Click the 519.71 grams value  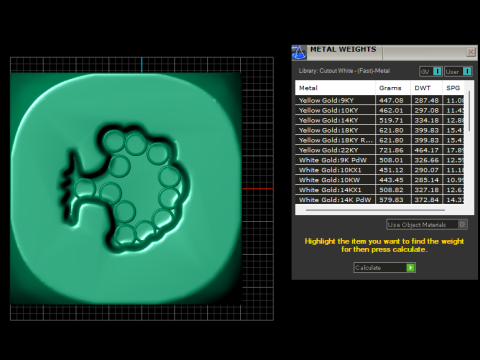pyautogui.click(x=391, y=120)
